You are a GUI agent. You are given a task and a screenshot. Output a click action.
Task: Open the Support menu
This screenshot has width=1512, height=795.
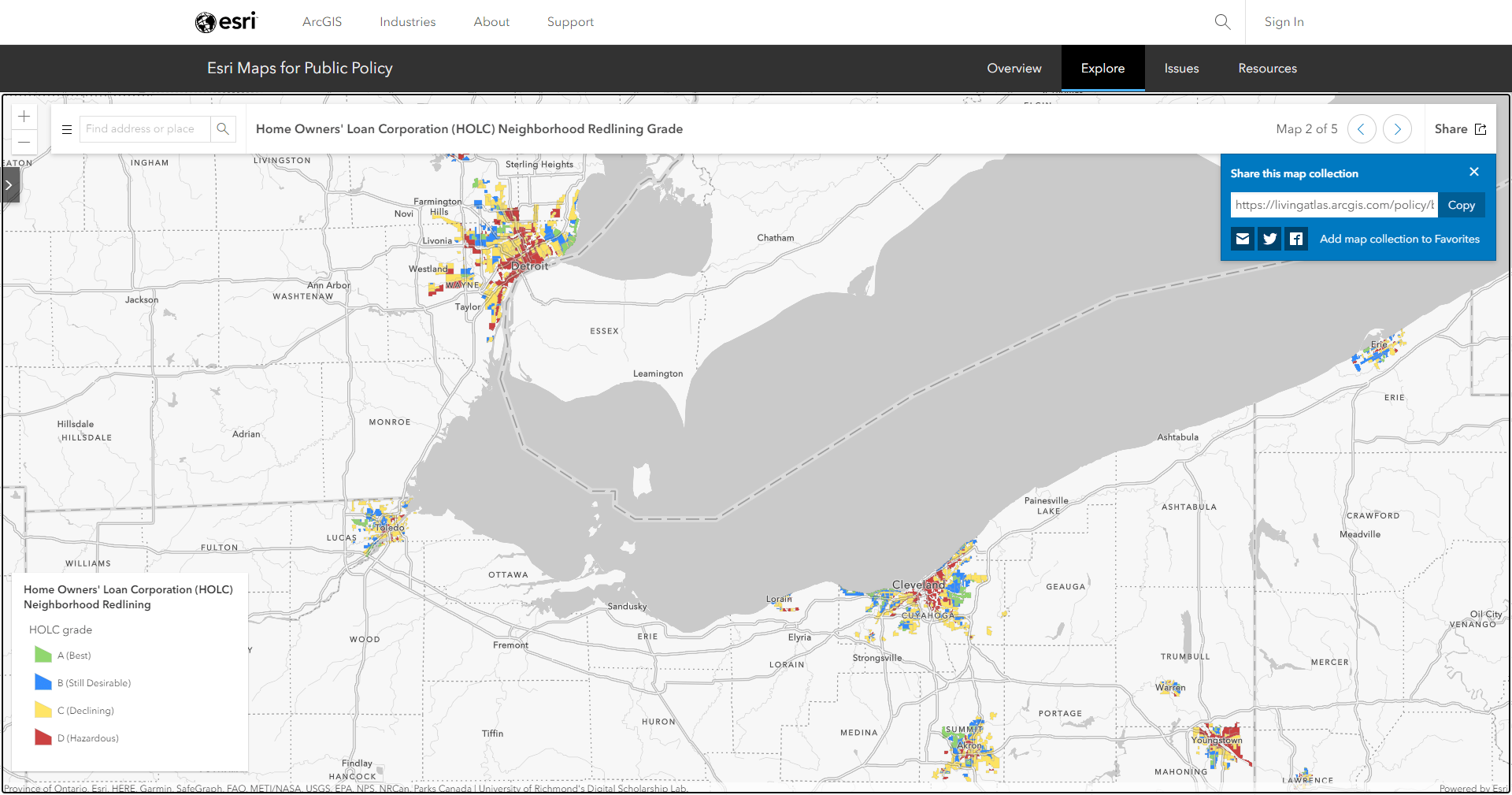[570, 22]
